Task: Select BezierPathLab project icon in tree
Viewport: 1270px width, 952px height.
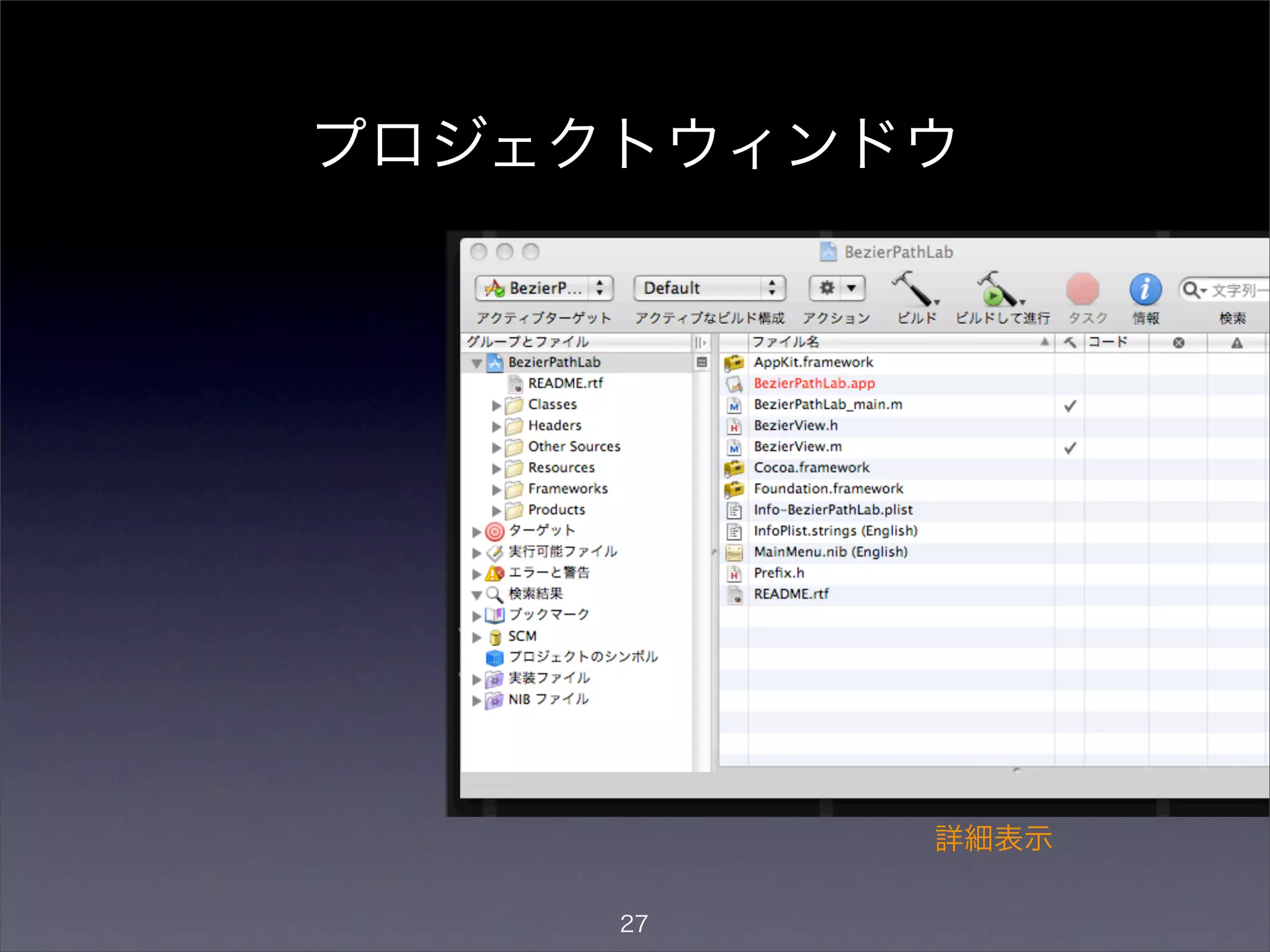Action: click(x=494, y=363)
